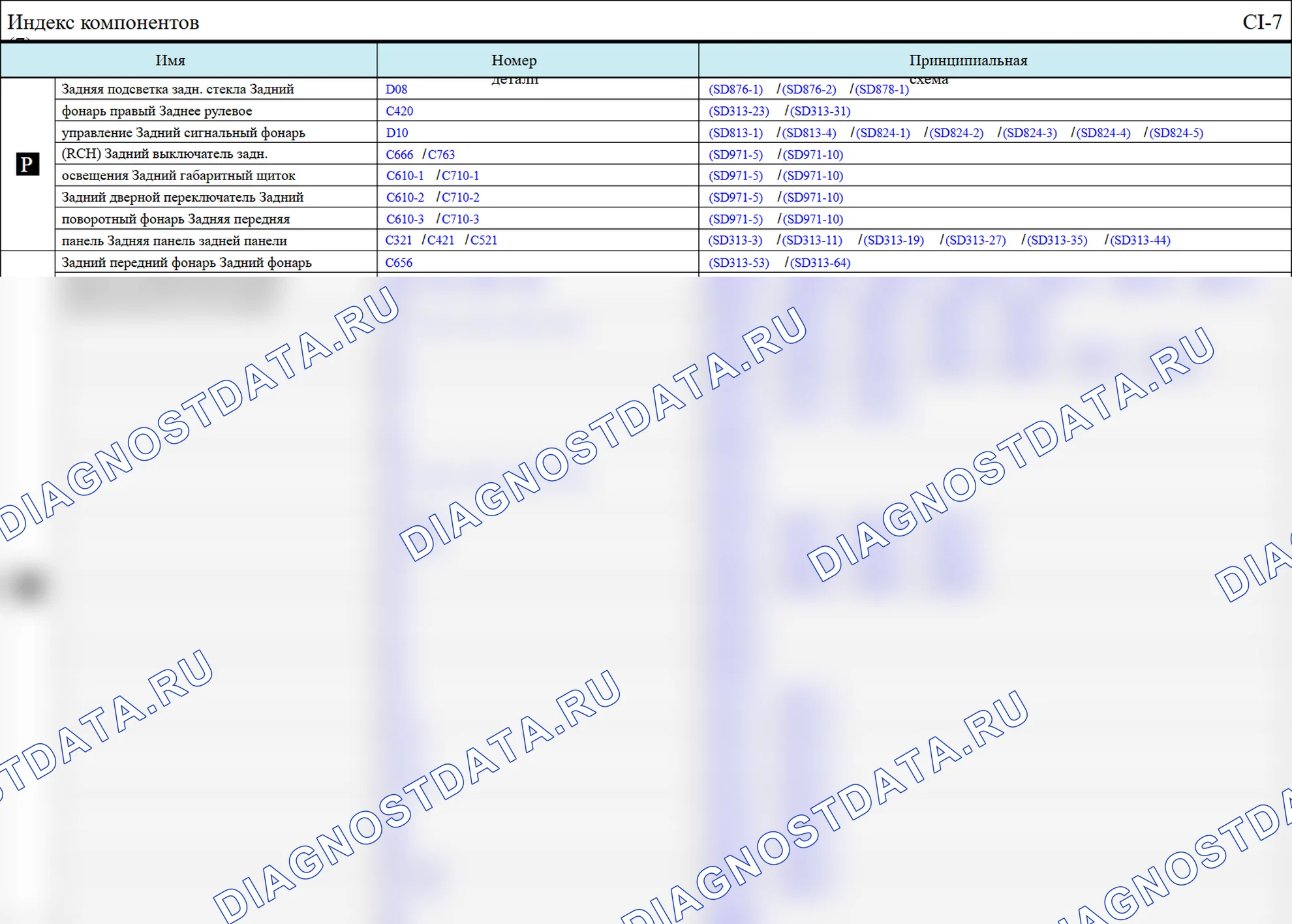Select row name 'фонарь правый Заднее рулевое'

tap(157, 111)
